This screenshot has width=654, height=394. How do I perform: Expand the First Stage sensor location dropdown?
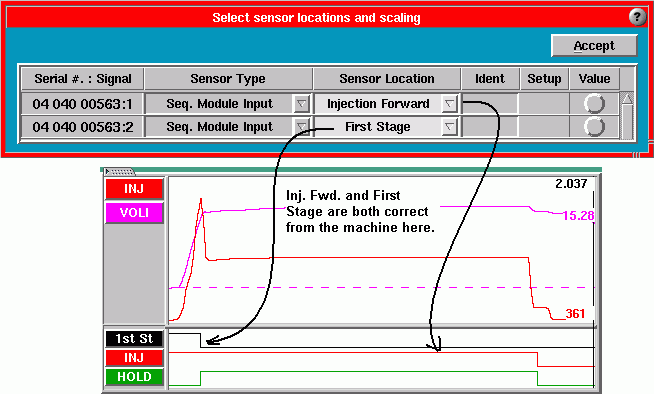449,127
